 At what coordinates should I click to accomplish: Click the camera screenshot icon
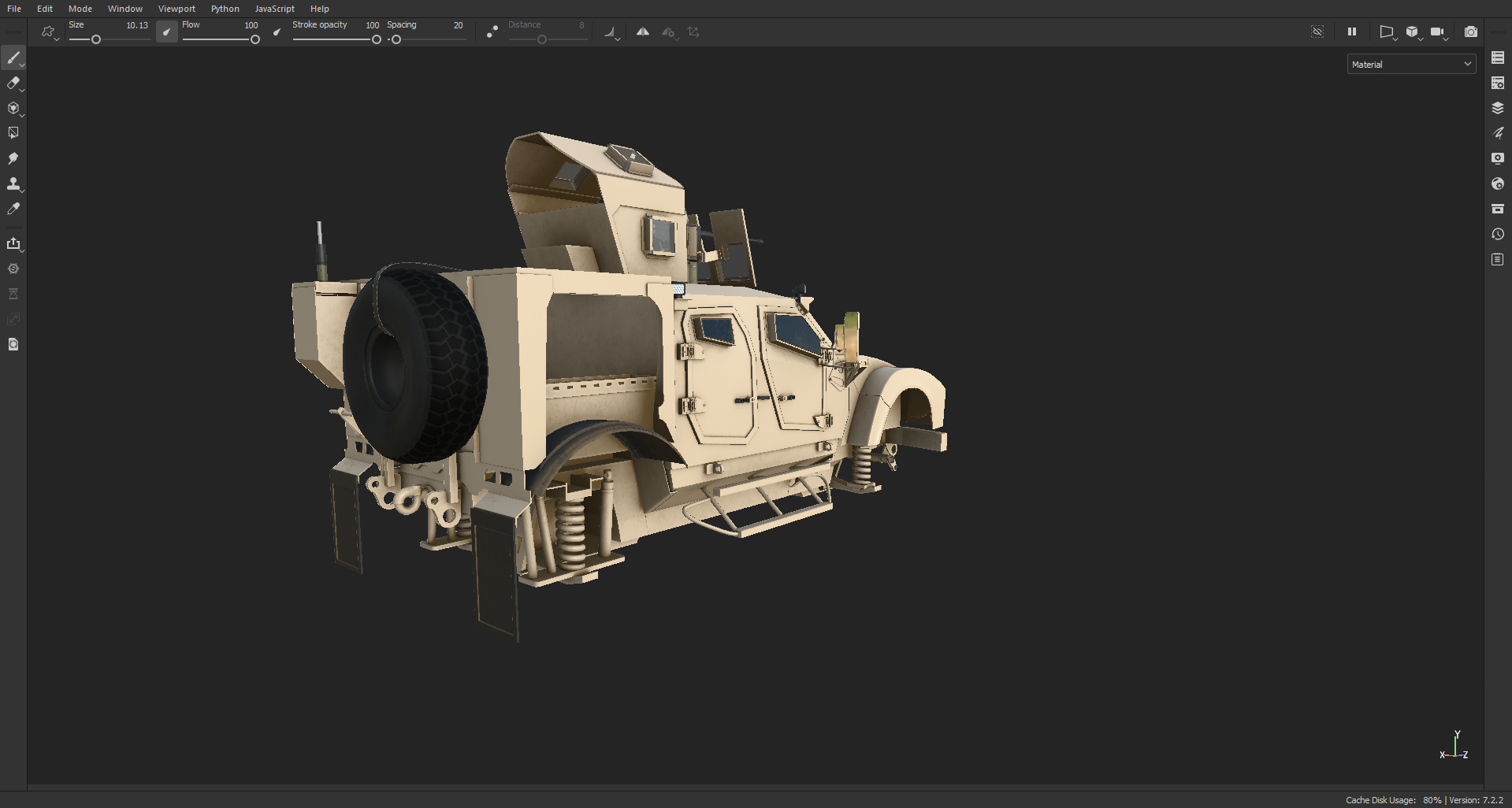tap(1470, 32)
